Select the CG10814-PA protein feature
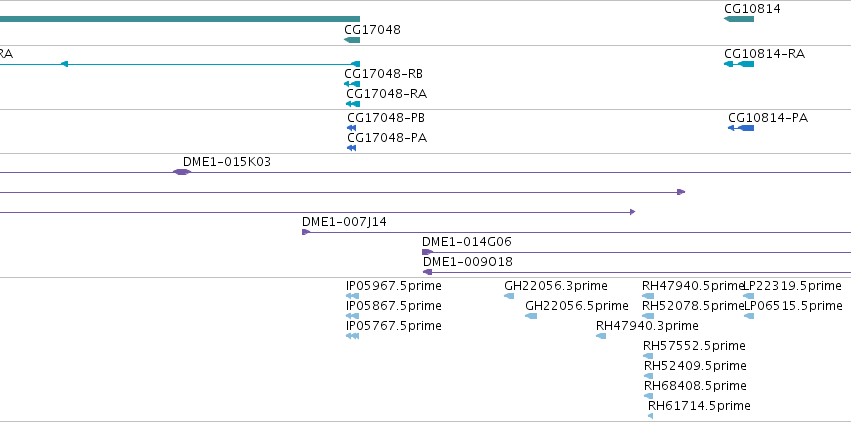 (741, 128)
